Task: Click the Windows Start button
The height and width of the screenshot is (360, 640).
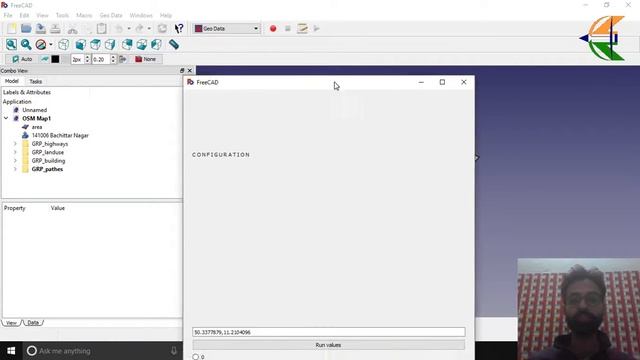Action: click(x=11, y=351)
